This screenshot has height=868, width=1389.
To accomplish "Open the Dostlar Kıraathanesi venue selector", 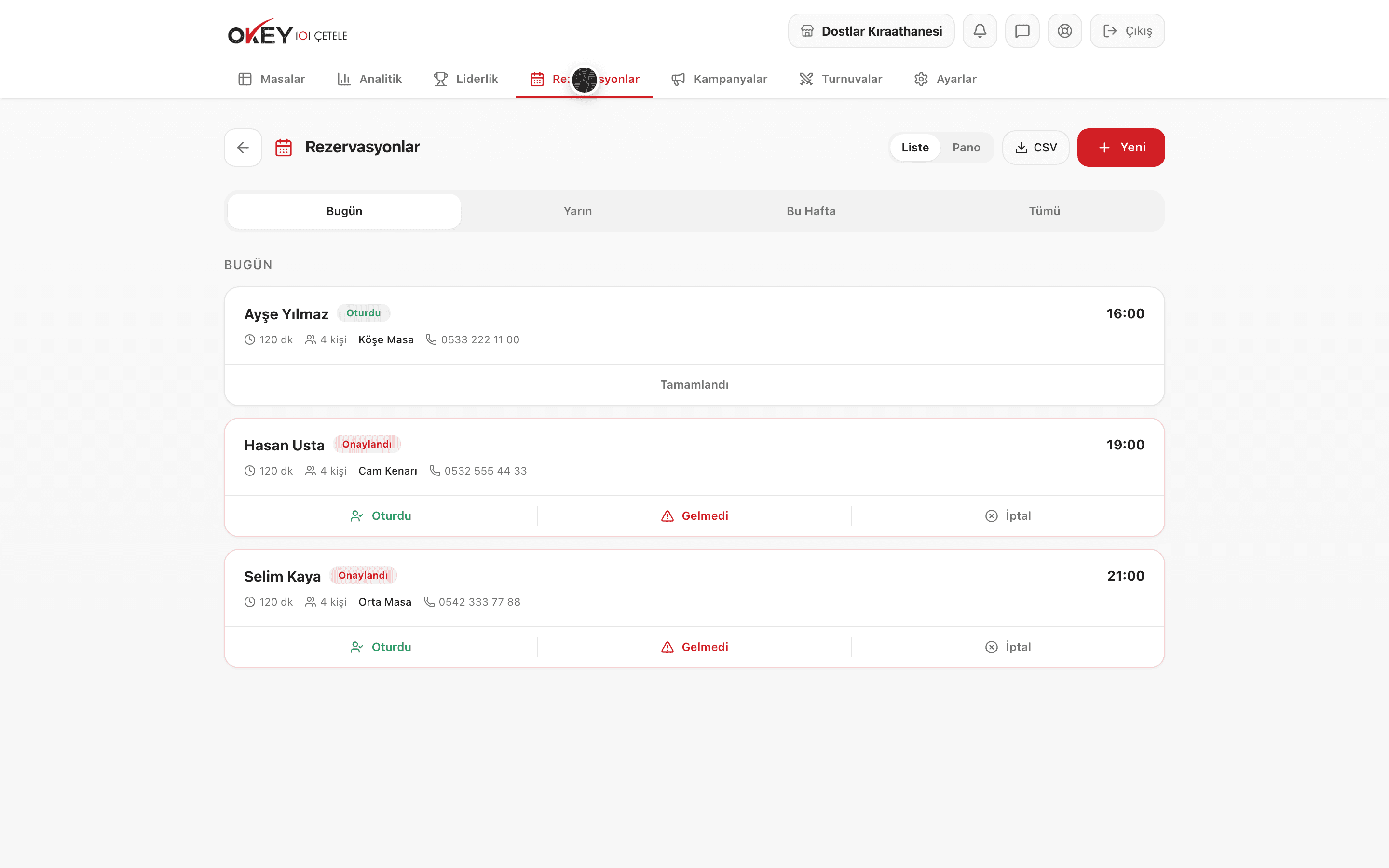I will [871, 31].
